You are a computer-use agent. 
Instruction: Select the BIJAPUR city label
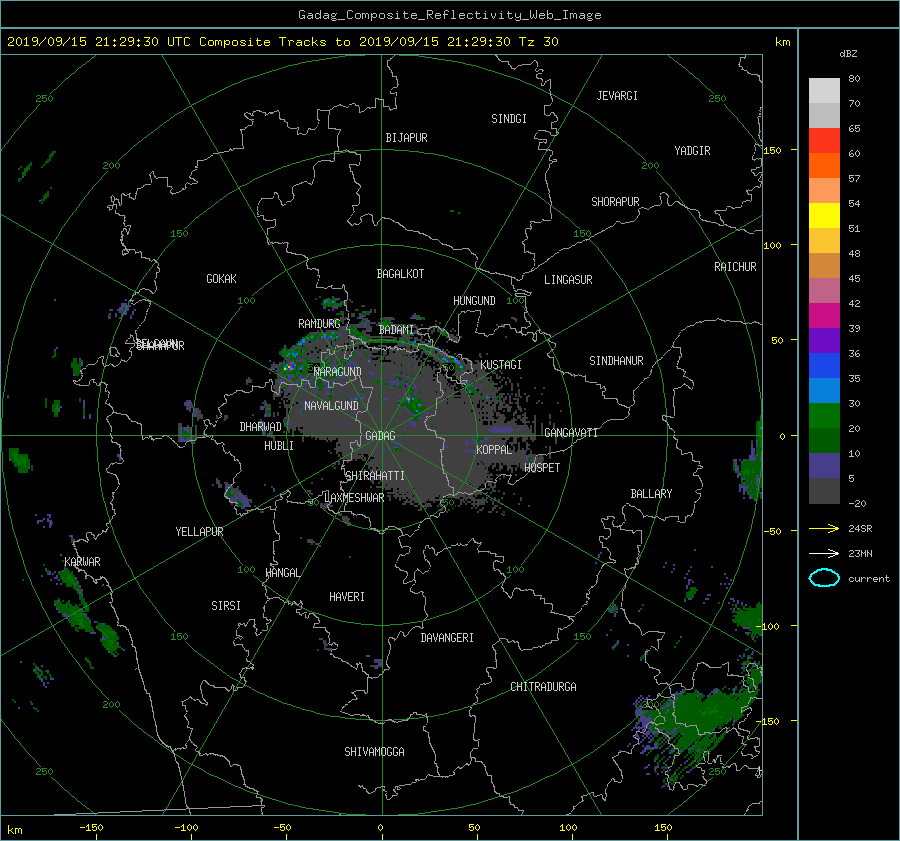point(406,138)
